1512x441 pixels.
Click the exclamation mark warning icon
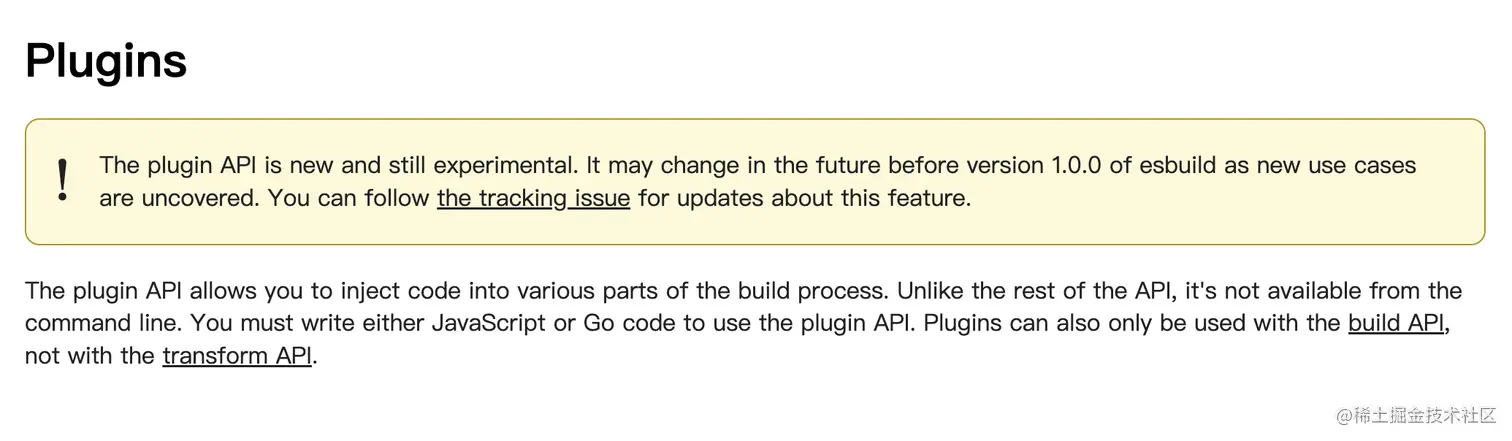coord(63,181)
